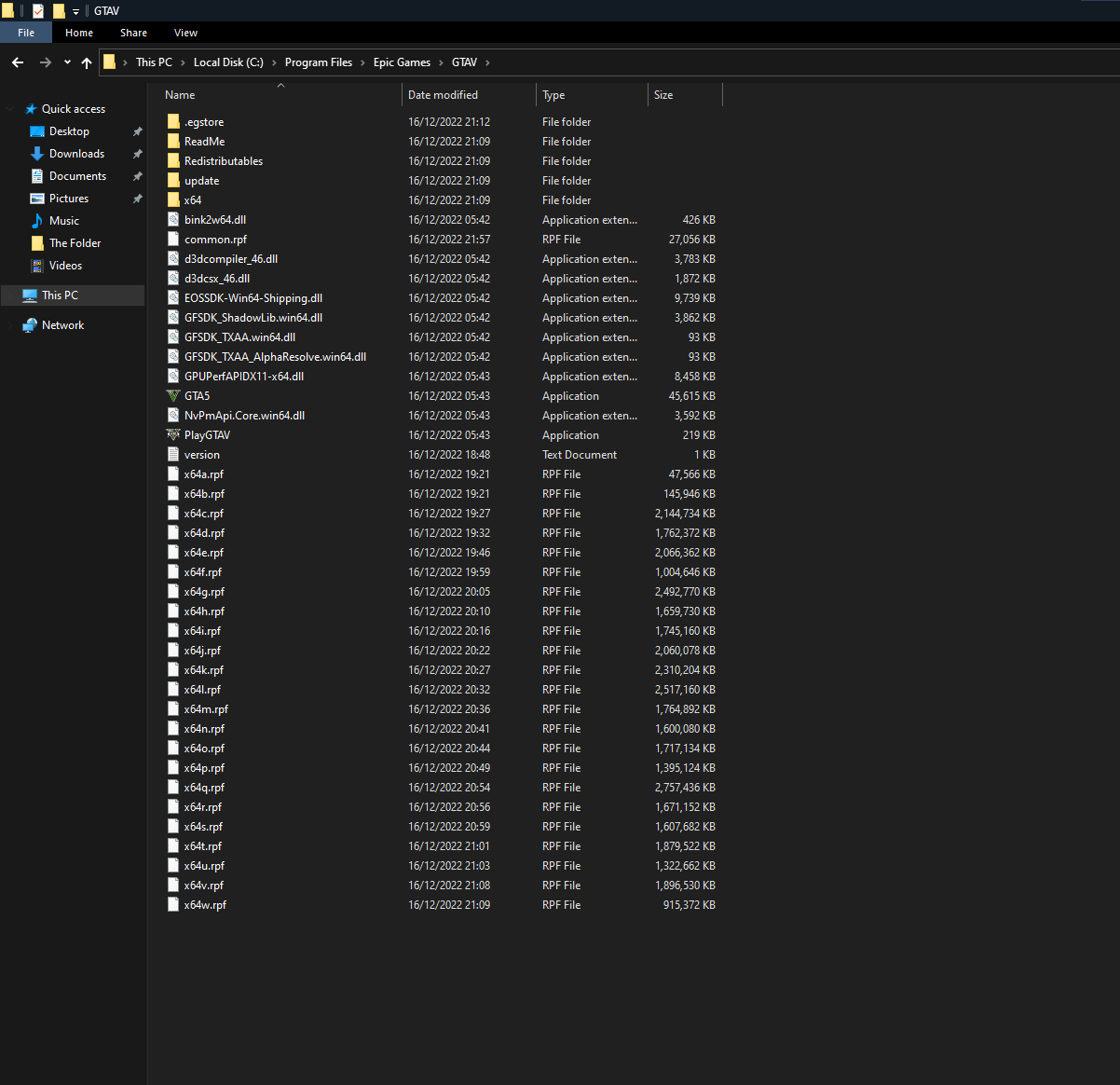Expand chevron after Epic Games in address bar

click(442, 62)
